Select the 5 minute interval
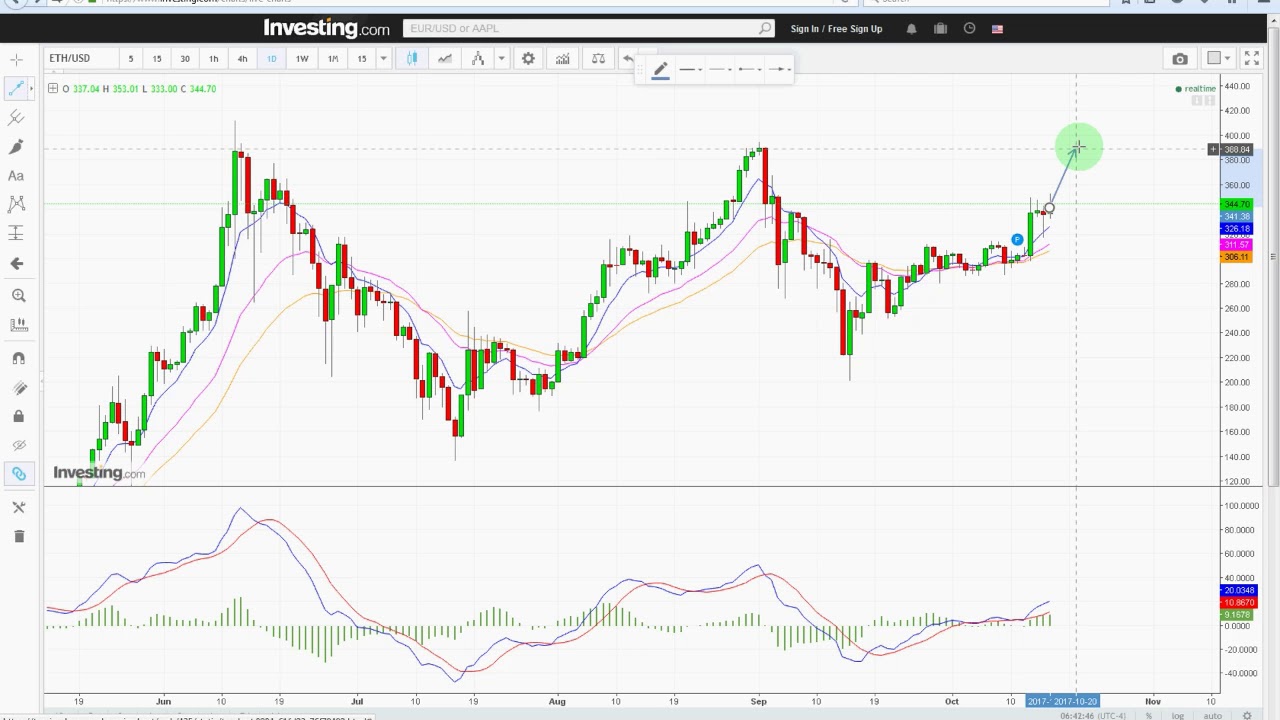This screenshot has width=1280, height=720. (x=130, y=59)
